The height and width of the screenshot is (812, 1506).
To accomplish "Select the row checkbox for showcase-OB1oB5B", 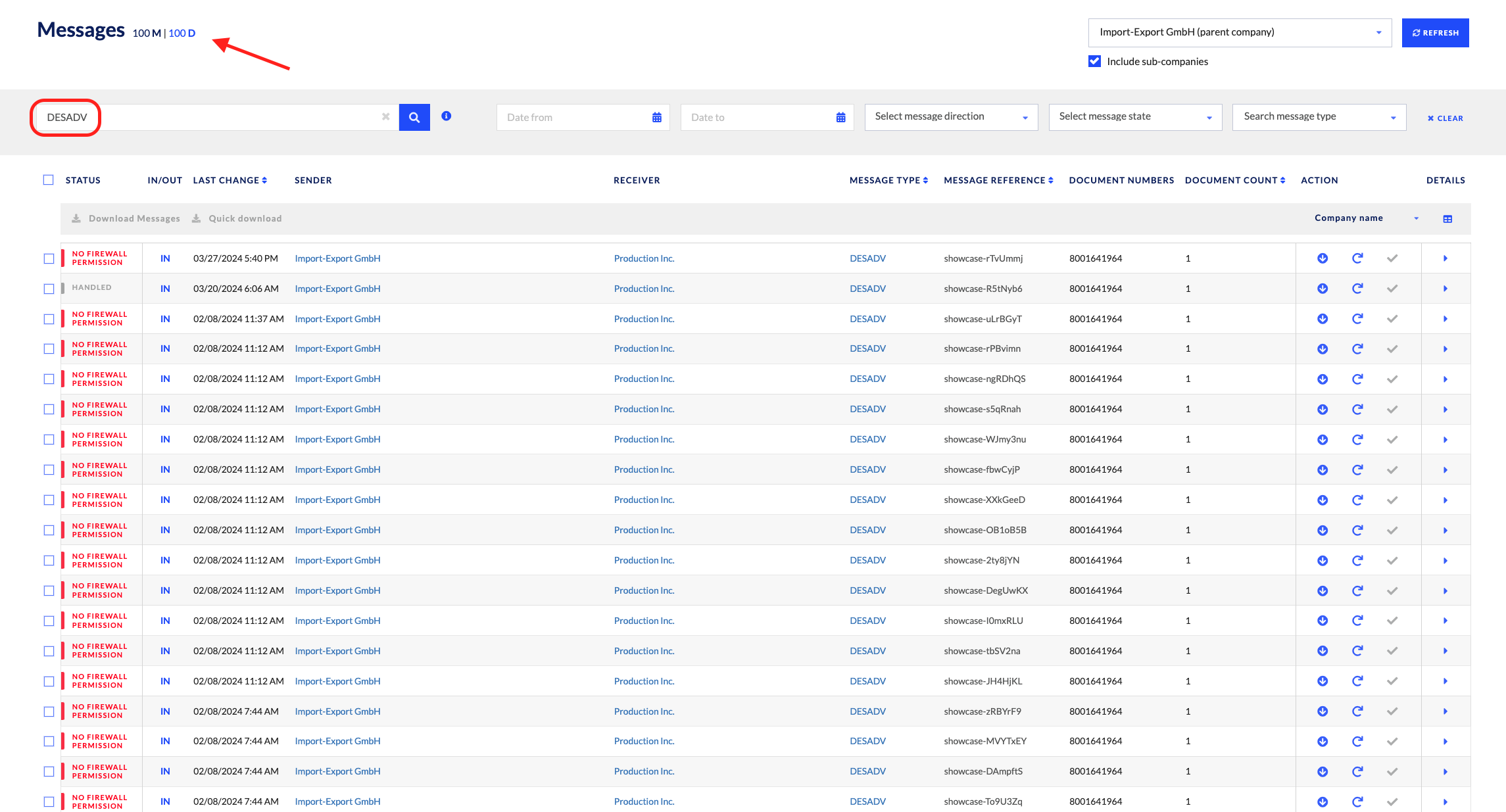I will click(x=49, y=531).
